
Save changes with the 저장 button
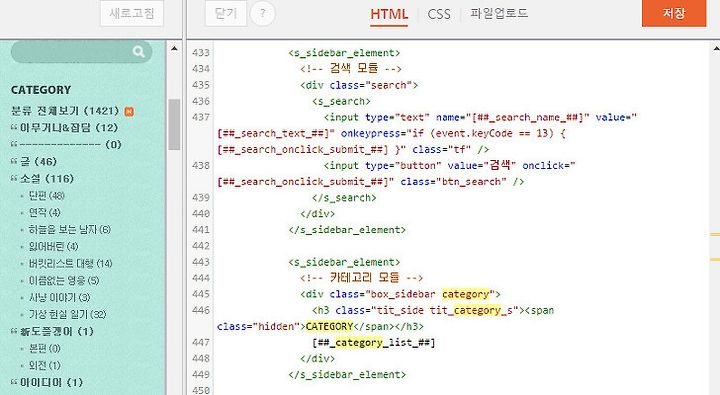674,13
